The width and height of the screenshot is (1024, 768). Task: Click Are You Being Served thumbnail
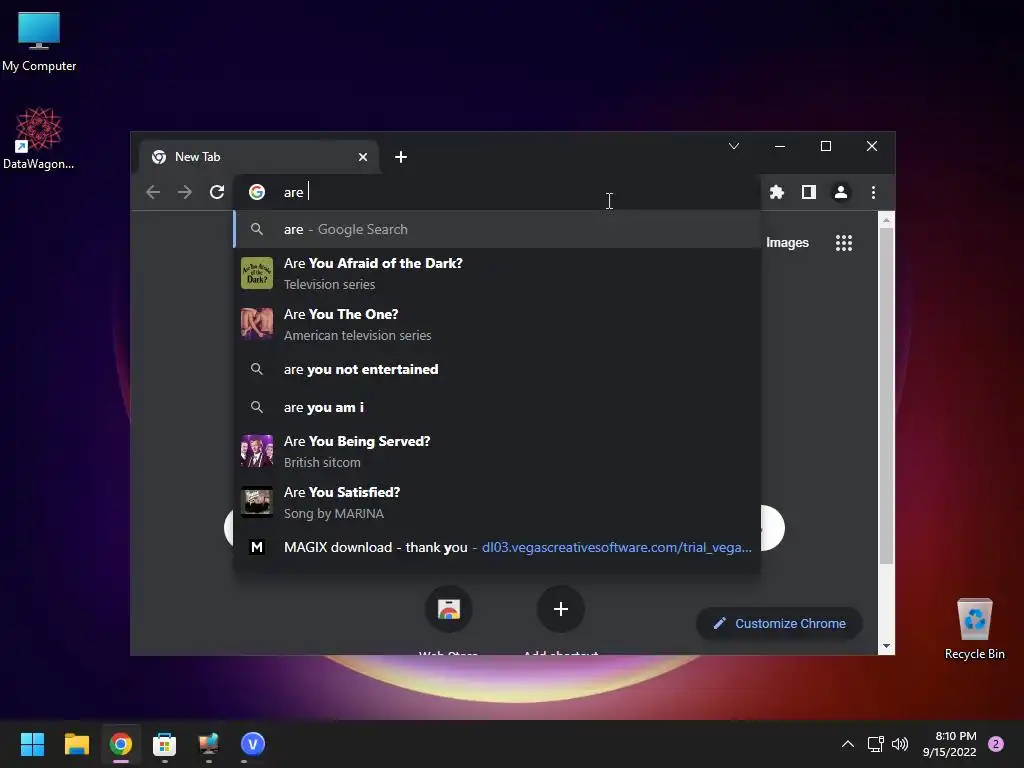[x=257, y=451]
